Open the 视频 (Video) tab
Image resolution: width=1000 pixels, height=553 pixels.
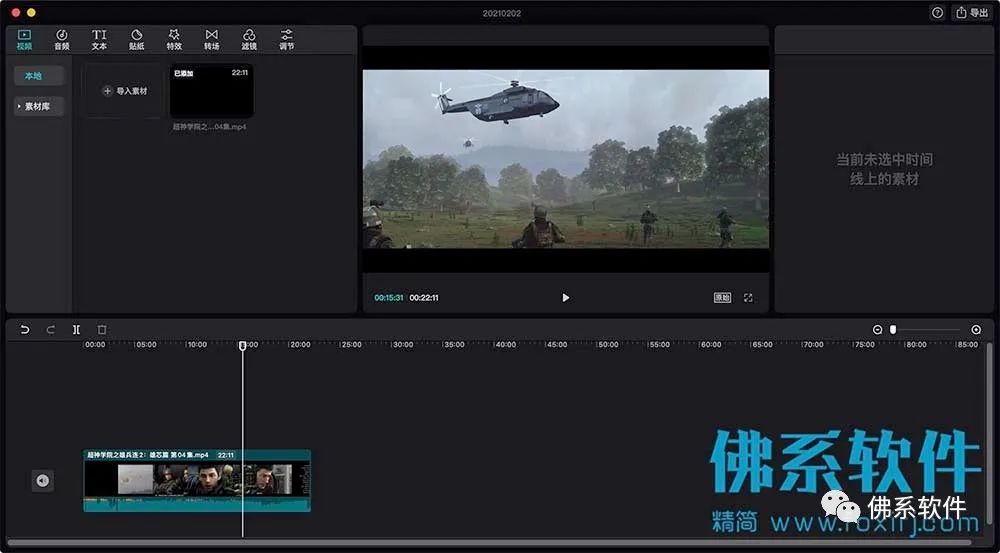pos(24,40)
